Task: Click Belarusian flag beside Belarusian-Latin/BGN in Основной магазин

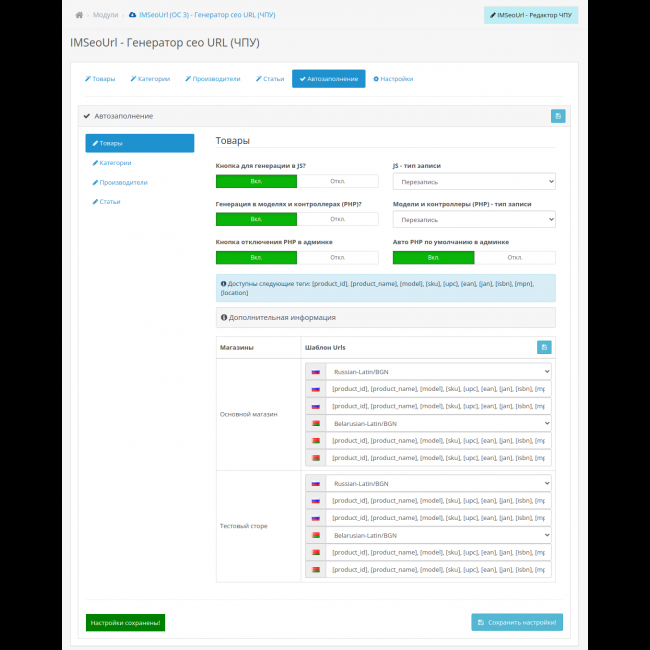Action: tap(315, 423)
